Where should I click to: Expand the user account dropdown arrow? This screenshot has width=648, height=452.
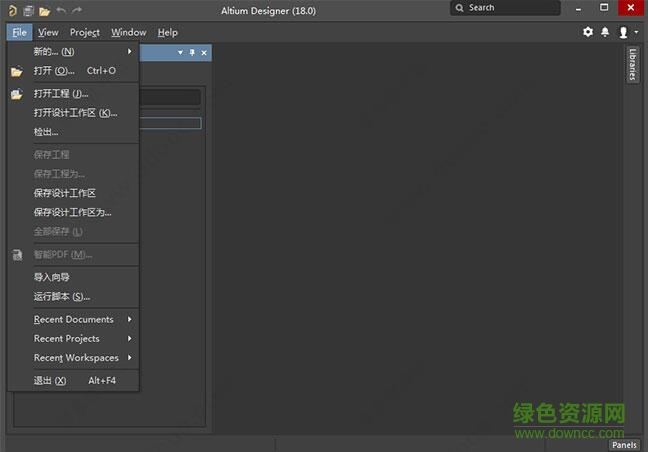[x=636, y=32]
